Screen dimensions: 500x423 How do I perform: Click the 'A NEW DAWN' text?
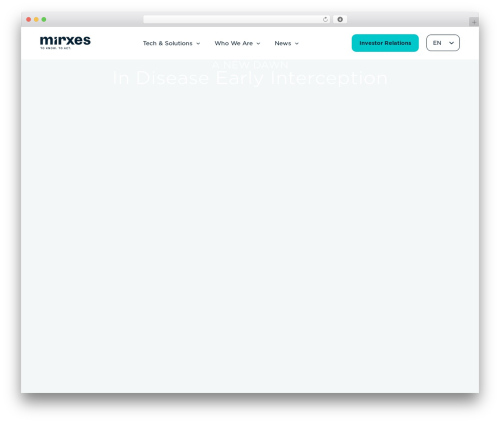(250, 65)
